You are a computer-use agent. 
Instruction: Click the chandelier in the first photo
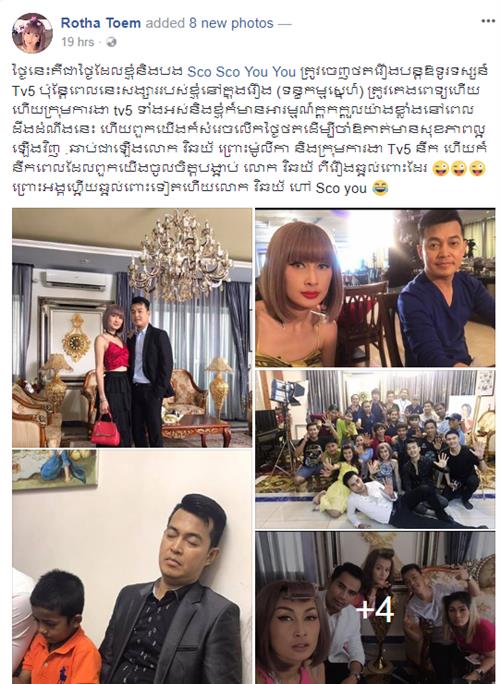point(180,255)
